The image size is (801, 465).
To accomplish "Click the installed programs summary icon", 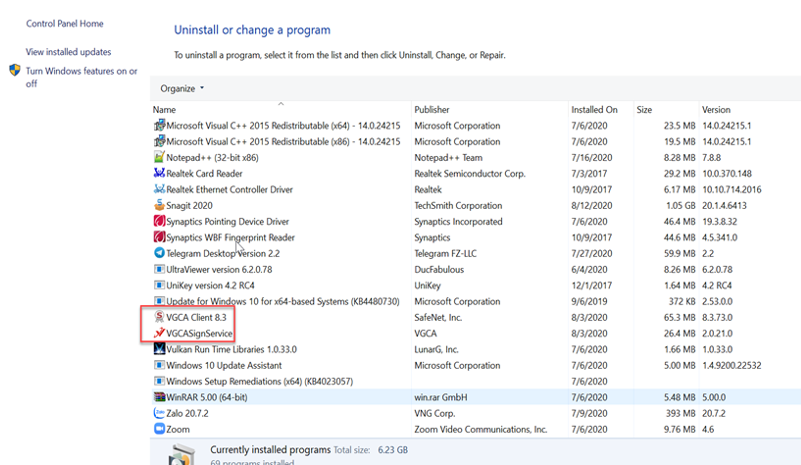I will pos(182,454).
